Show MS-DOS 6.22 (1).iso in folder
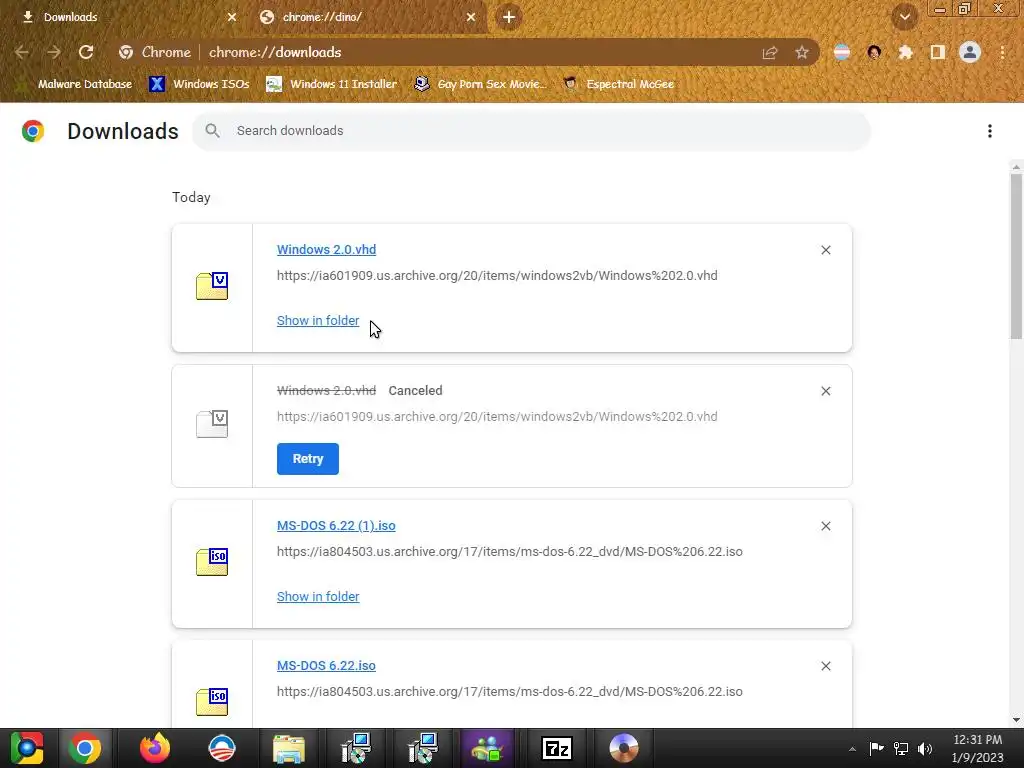 pyautogui.click(x=318, y=597)
